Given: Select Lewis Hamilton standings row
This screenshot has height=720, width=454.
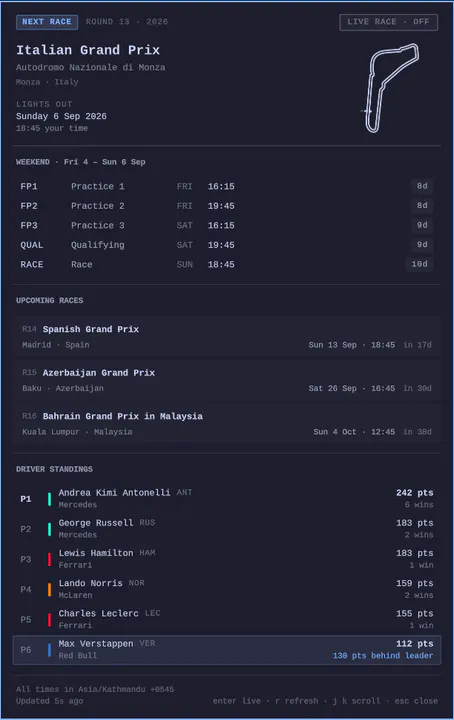Looking at the screenshot, I should [x=227, y=559].
